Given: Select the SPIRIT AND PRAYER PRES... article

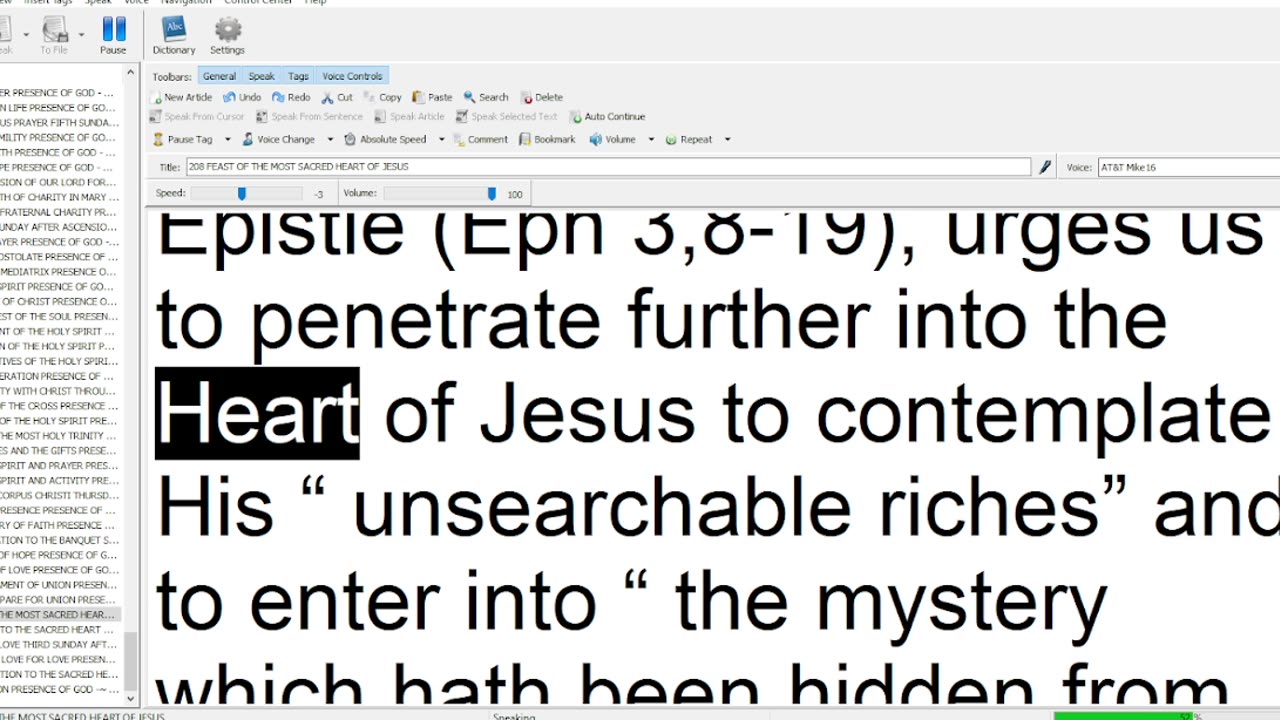Looking at the screenshot, I should point(60,466).
